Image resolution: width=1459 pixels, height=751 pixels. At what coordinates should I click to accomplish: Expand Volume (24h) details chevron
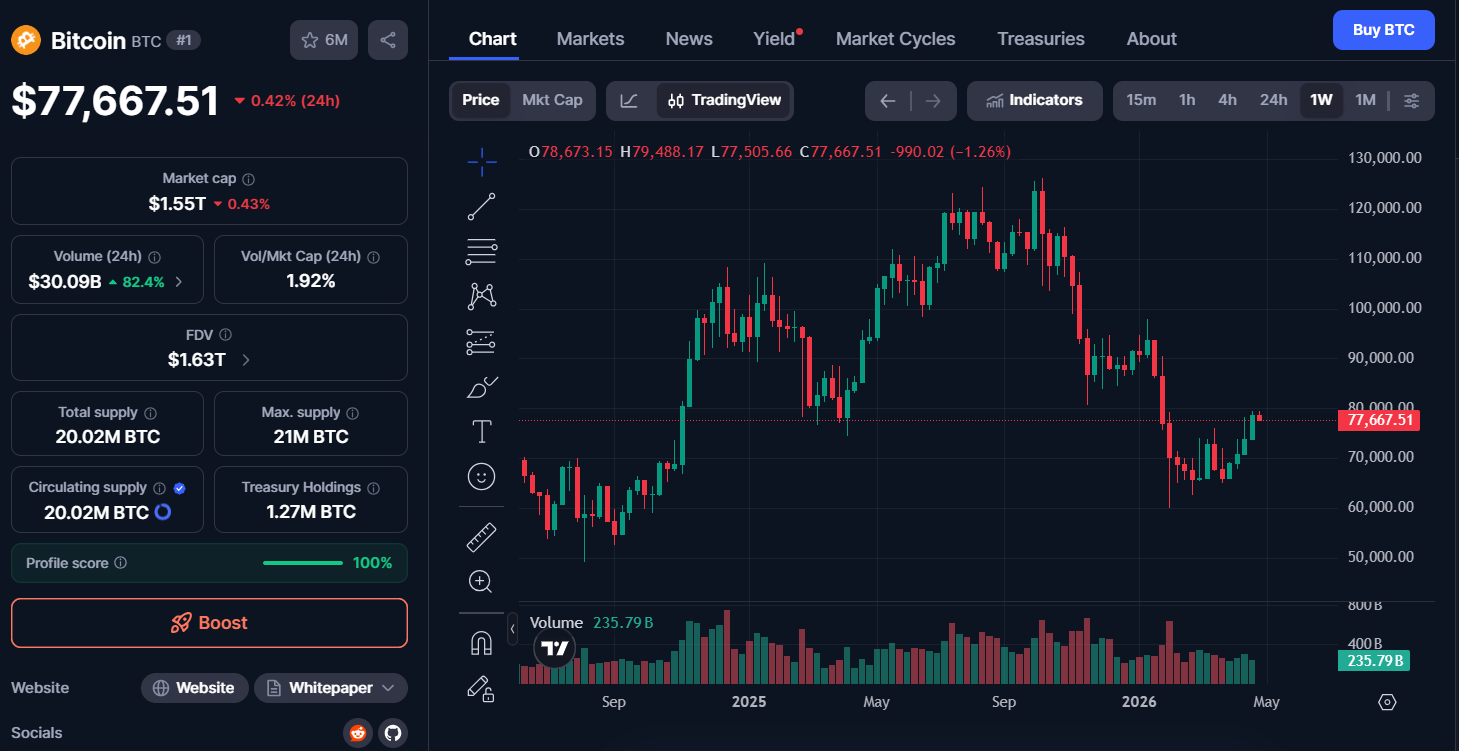coord(179,282)
